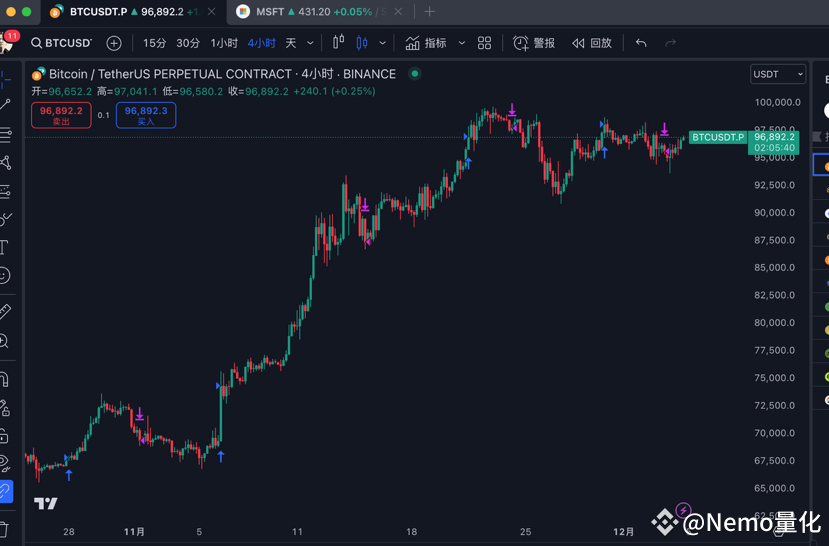Click the chart title Bitcoin / TetherUS PERPETUAL CONTRACT

point(170,74)
